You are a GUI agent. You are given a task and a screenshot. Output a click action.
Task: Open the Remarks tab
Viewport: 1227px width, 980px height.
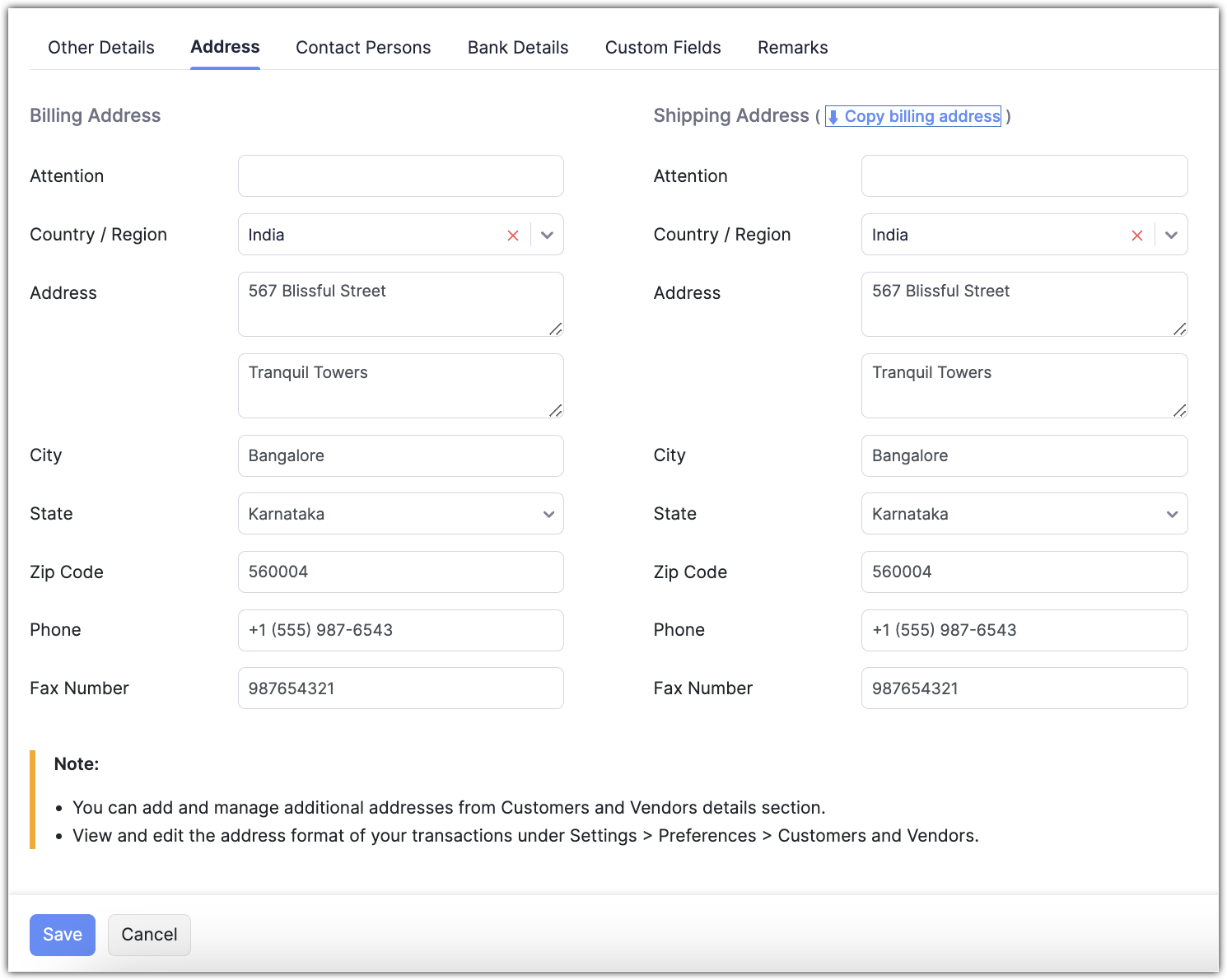[x=792, y=48]
